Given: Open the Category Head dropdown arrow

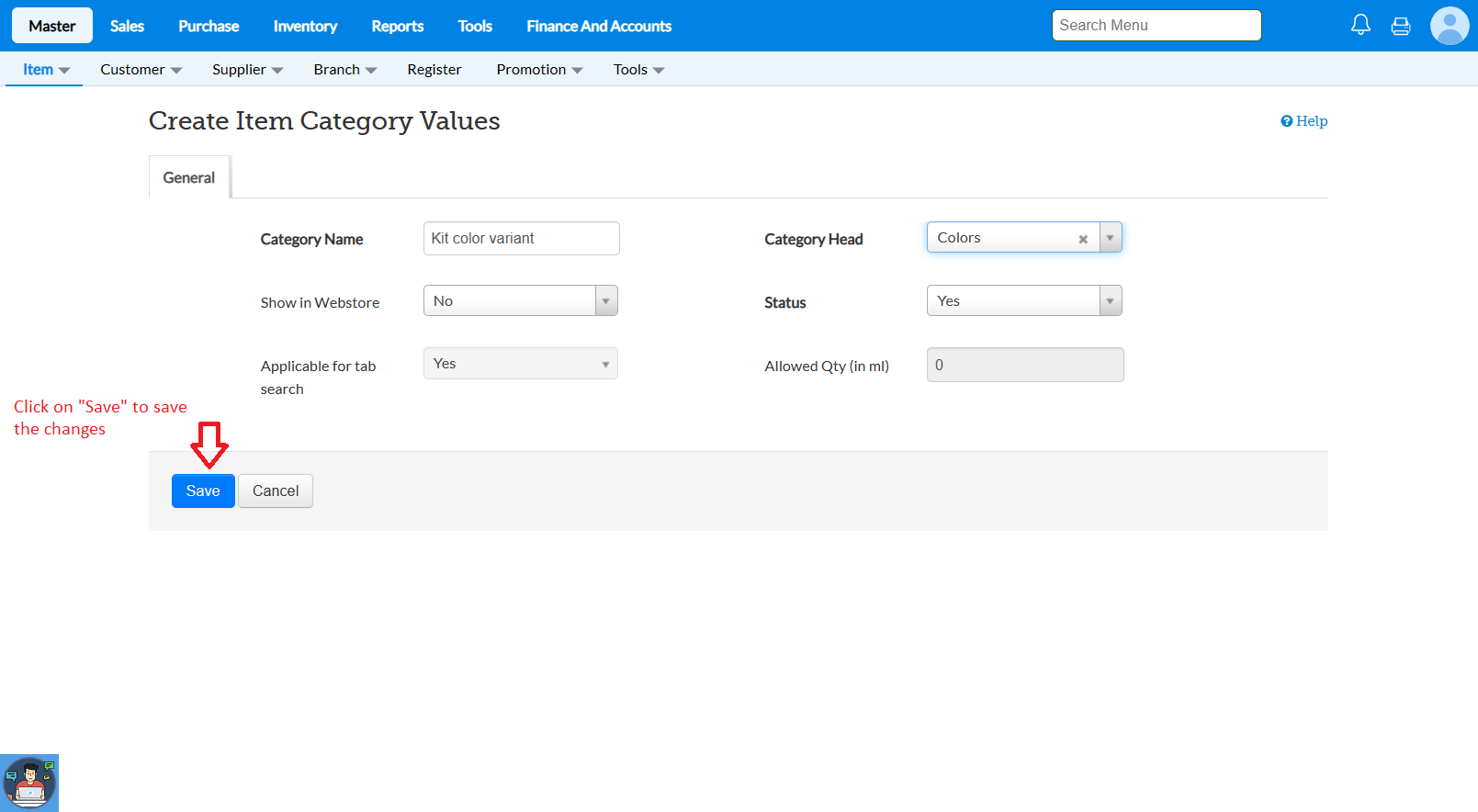Looking at the screenshot, I should click(1111, 237).
